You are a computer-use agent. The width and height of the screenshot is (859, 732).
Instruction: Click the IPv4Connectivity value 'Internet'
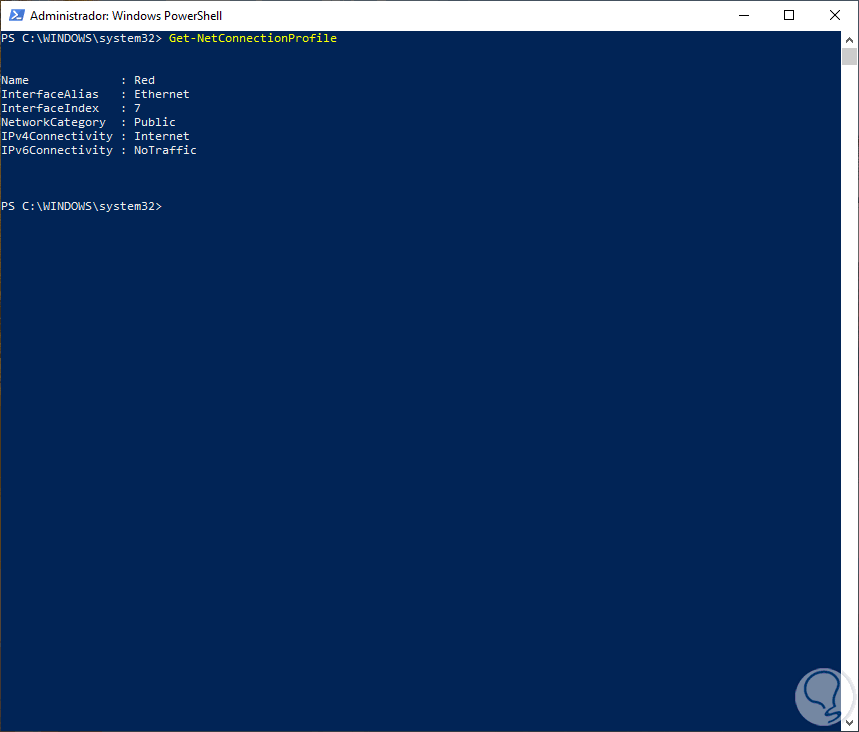click(162, 136)
